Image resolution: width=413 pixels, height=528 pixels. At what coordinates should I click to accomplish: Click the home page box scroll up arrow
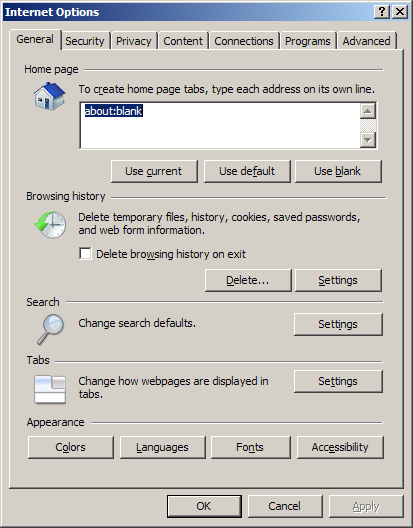click(368, 111)
